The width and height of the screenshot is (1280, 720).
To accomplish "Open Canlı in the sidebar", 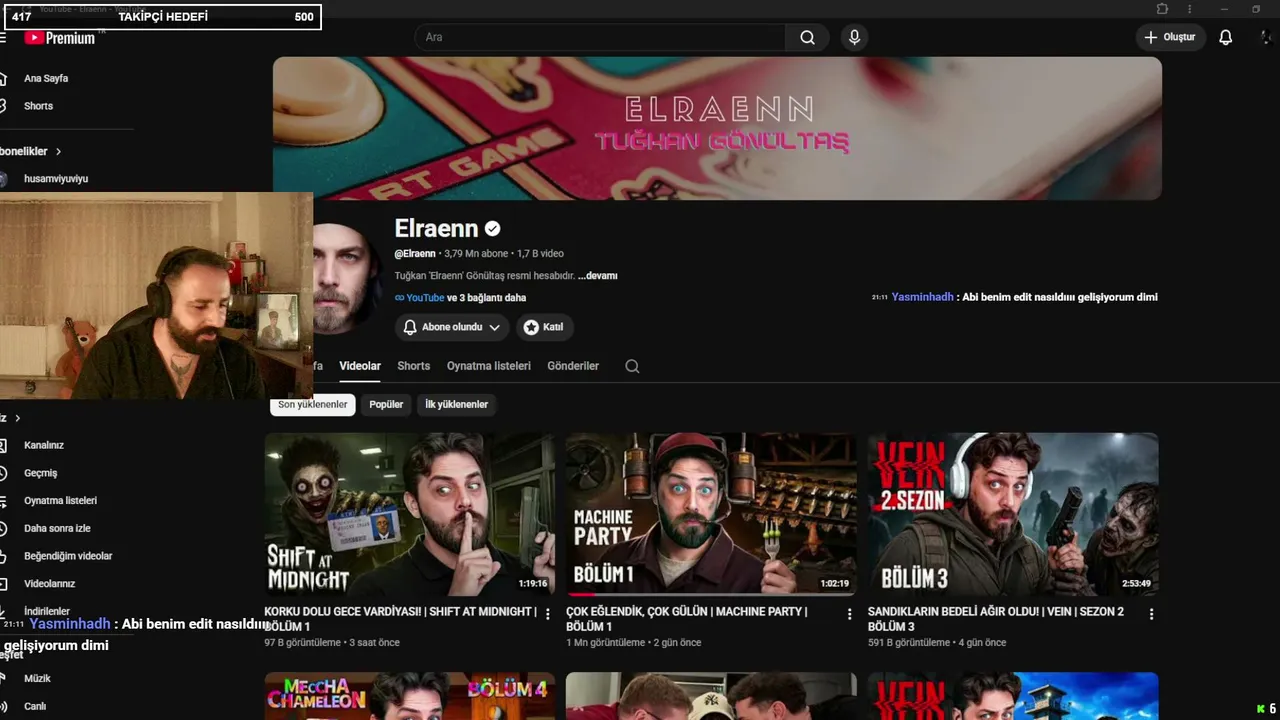I will [35, 706].
